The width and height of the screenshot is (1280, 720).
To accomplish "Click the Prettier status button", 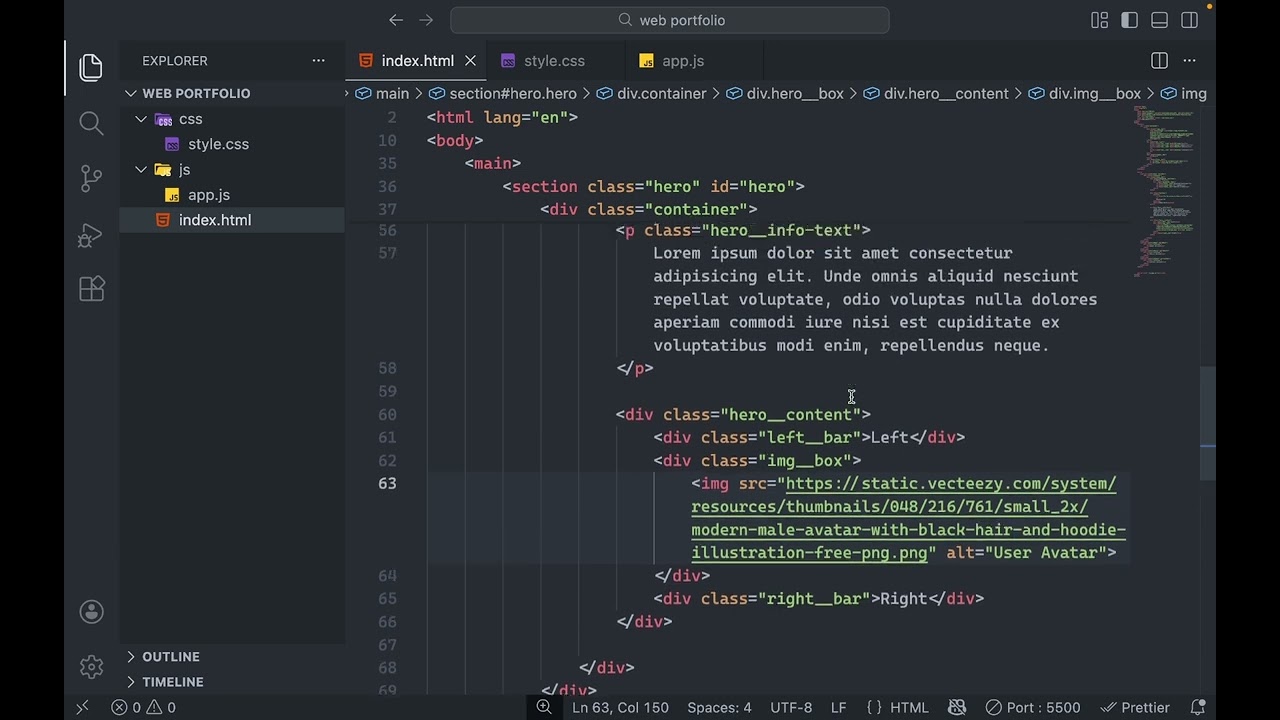I will click(x=1135, y=707).
